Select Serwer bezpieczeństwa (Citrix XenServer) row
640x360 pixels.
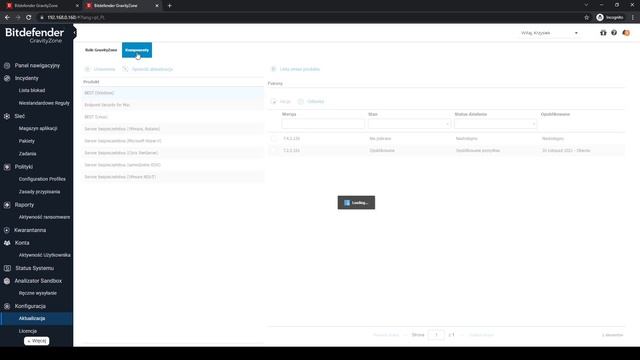[173, 153]
